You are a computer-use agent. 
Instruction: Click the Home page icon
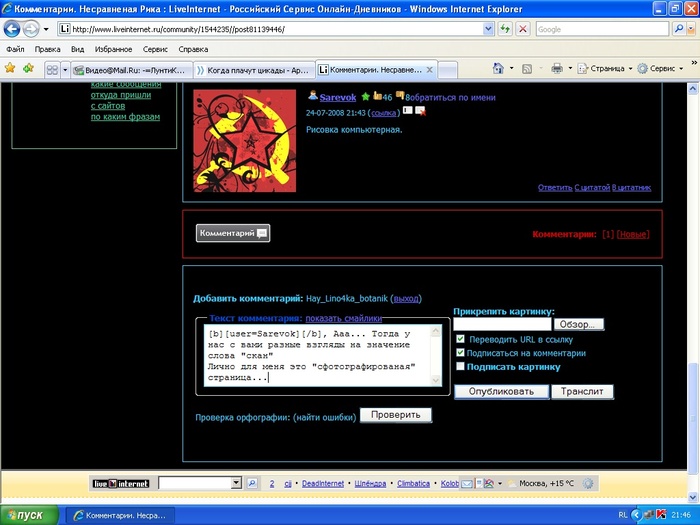498,68
